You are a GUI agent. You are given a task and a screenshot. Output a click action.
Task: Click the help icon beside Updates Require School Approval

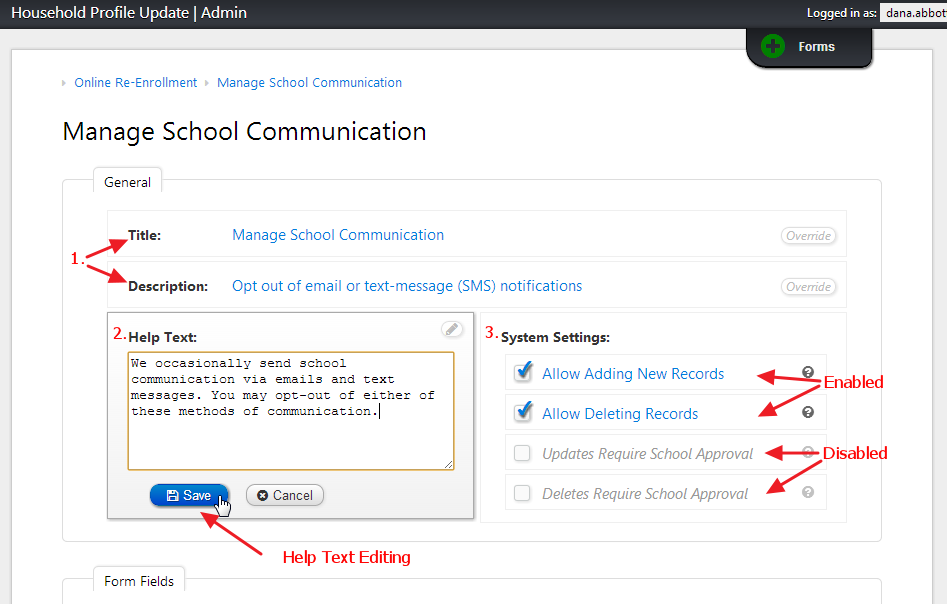click(x=807, y=453)
